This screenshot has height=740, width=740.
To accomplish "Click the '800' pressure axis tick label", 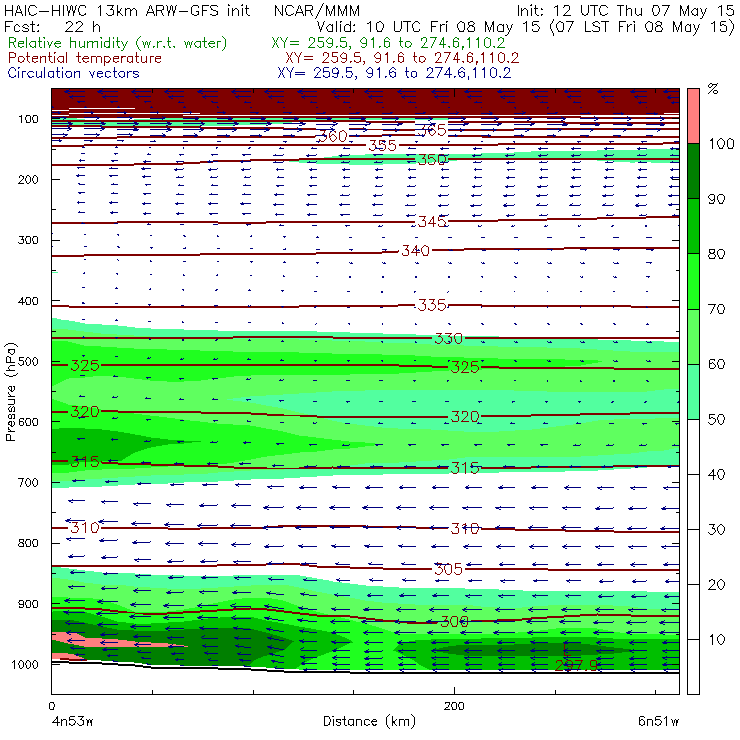I will 28,543.
